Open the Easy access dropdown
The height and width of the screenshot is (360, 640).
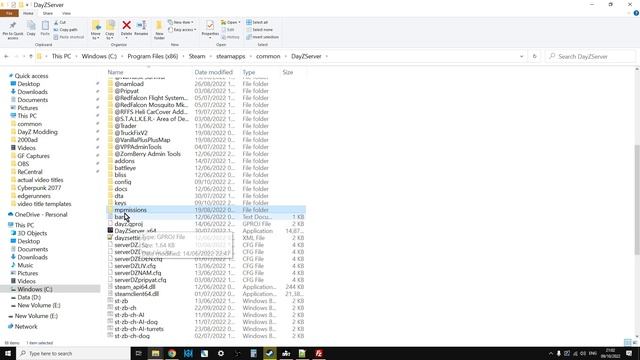click(182, 30)
